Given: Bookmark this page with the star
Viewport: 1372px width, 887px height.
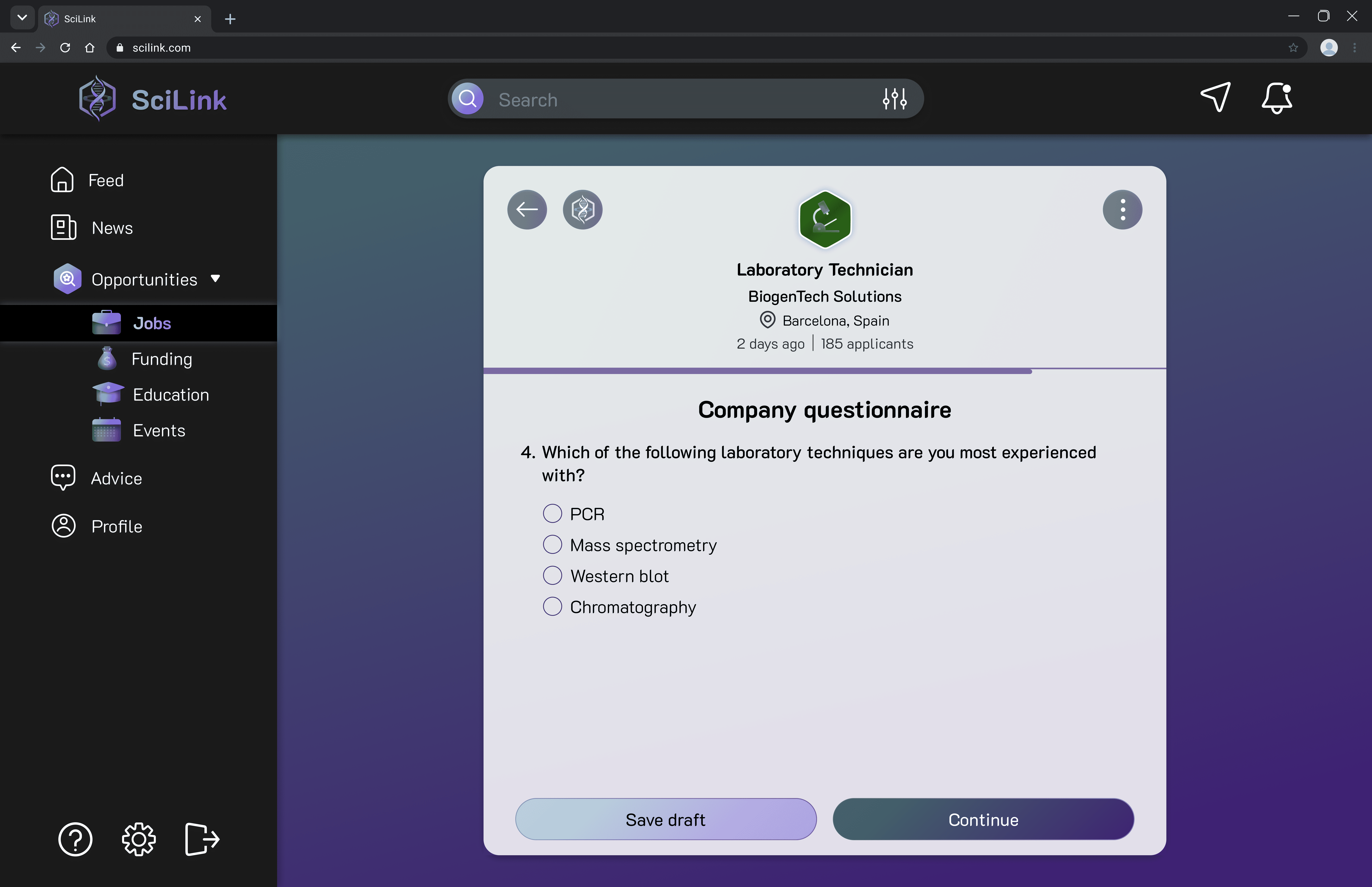Looking at the screenshot, I should [1293, 48].
